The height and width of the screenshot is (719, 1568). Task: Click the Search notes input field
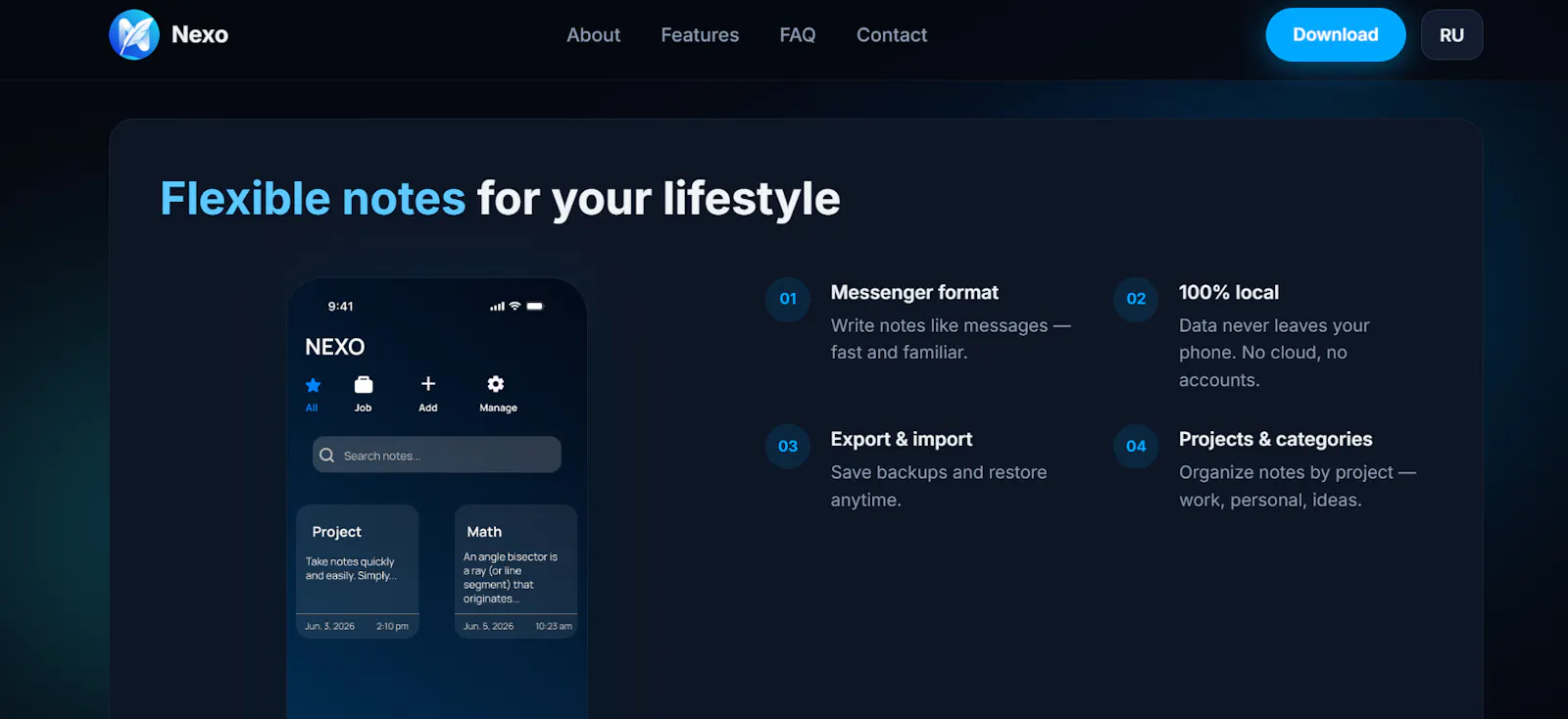[x=437, y=455]
